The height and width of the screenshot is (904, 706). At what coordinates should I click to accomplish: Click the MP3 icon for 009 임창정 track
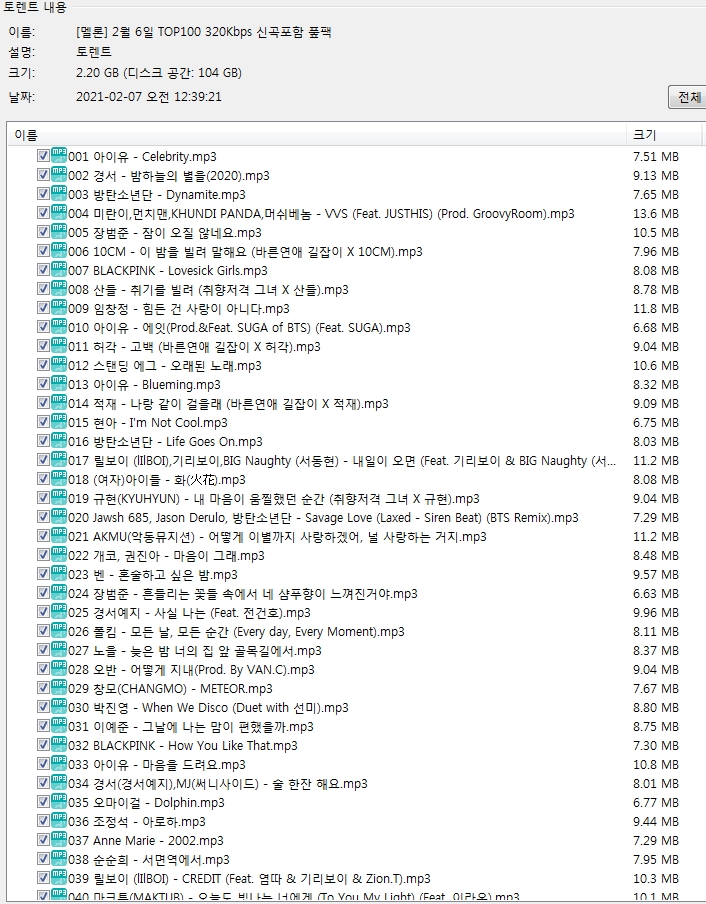click(x=59, y=307)
